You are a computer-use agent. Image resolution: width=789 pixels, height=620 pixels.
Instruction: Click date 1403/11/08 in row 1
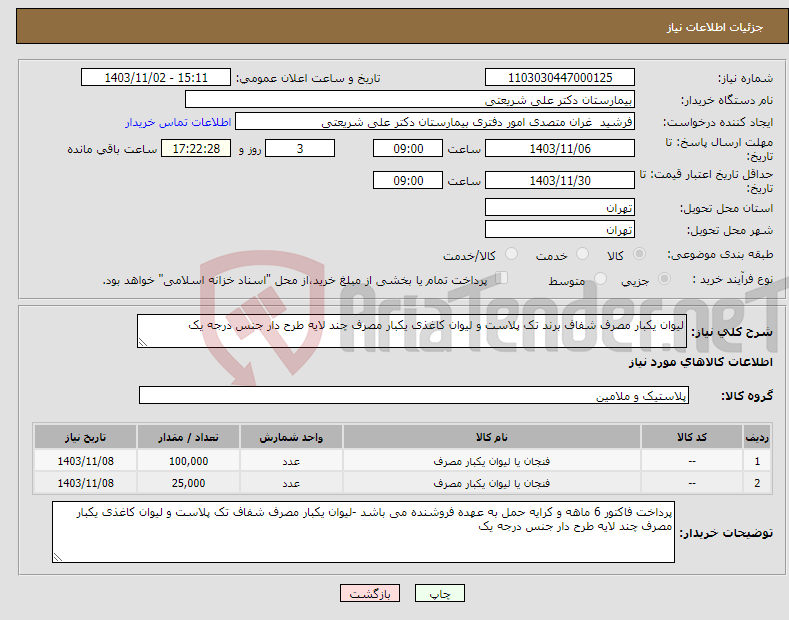pos(86,460)
